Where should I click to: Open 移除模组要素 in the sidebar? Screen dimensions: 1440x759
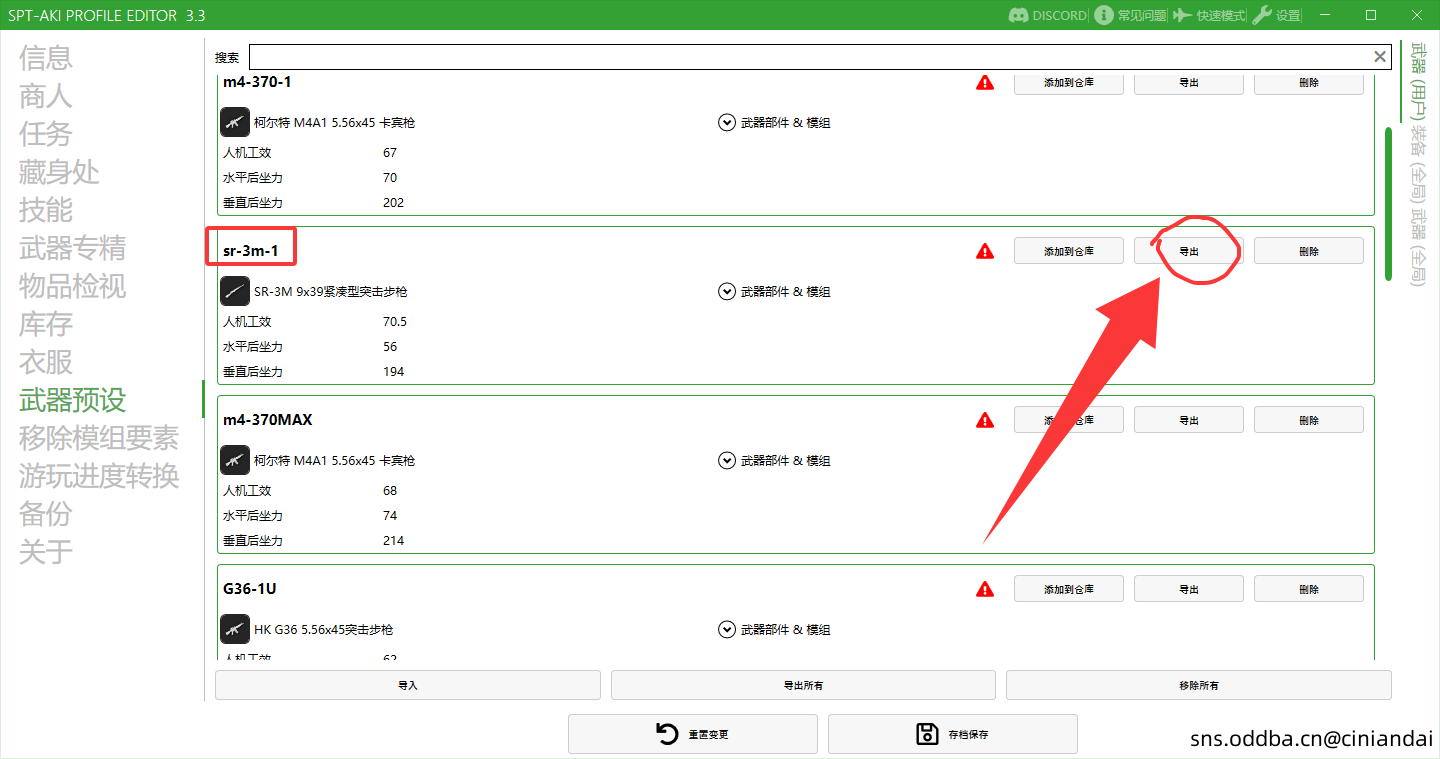click(x=99, y=438)
